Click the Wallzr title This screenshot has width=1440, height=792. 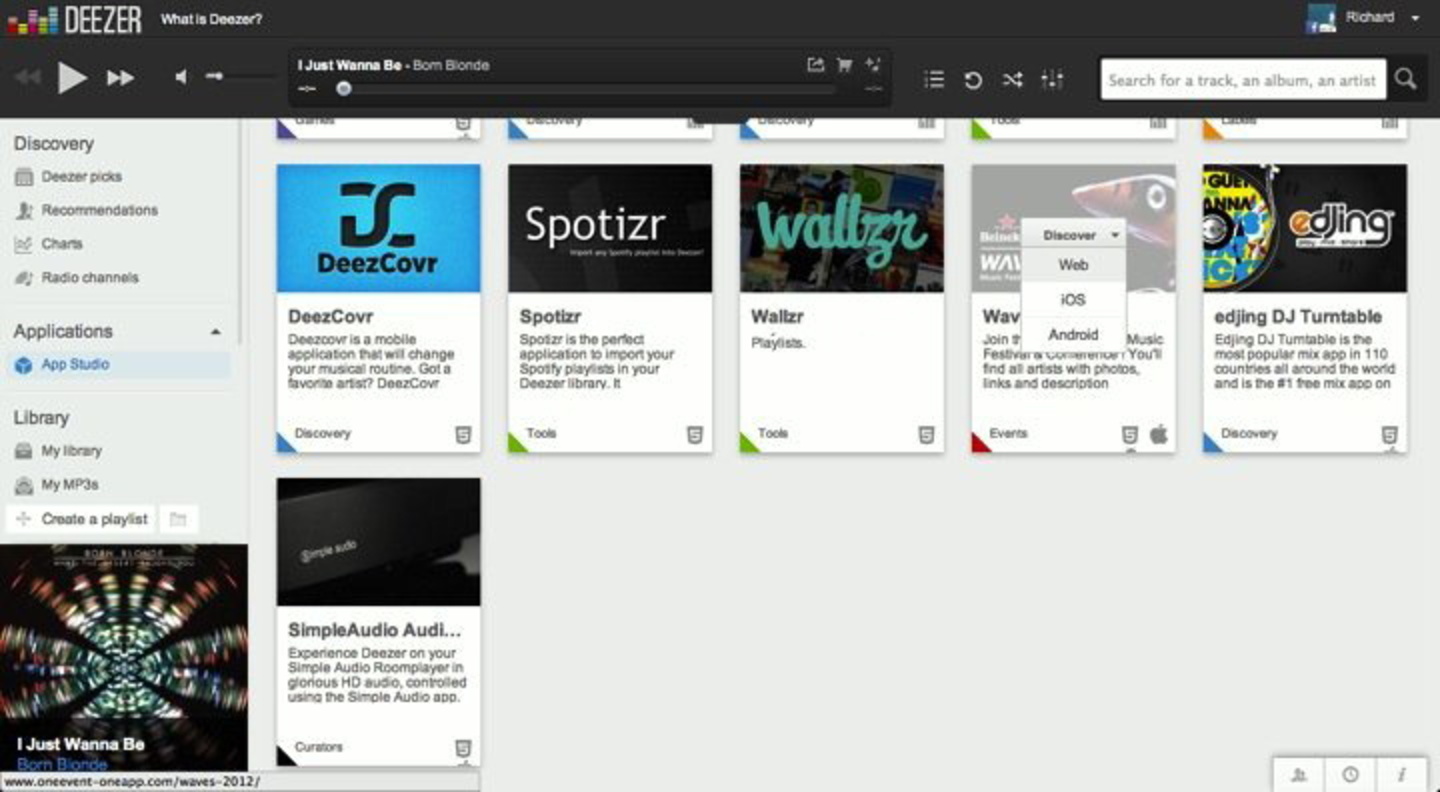pos(777,317)
